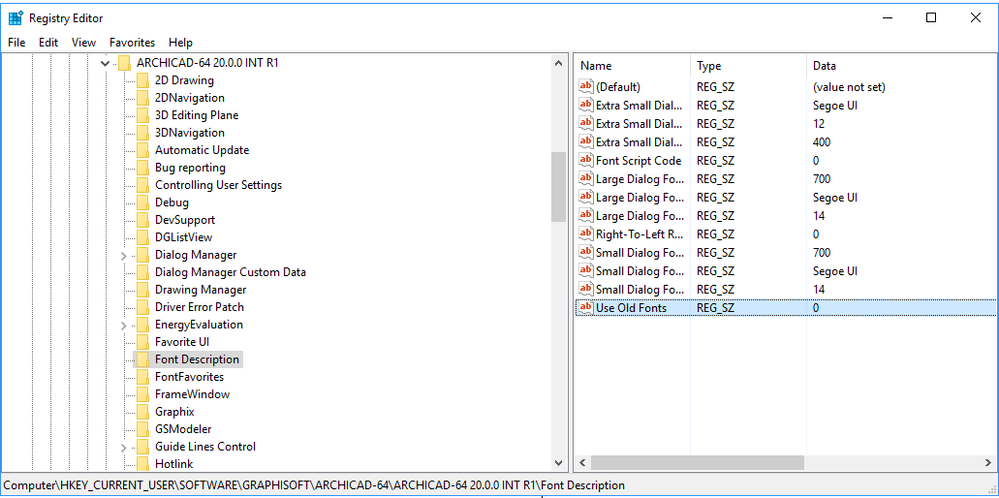Select the GSModeler key
The width and height of the screenshot is (999, 498).
pyautogui.click(x=183, y=429)
